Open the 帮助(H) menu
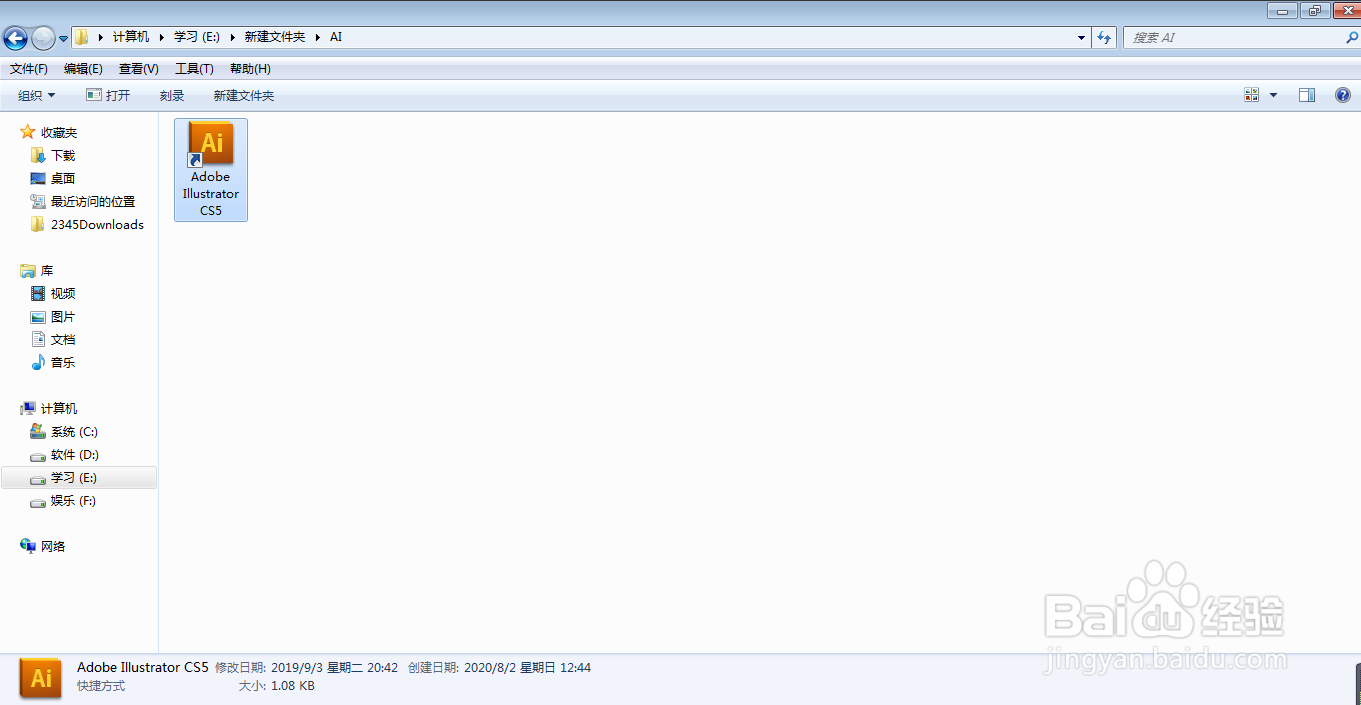 tap(250, 69)
